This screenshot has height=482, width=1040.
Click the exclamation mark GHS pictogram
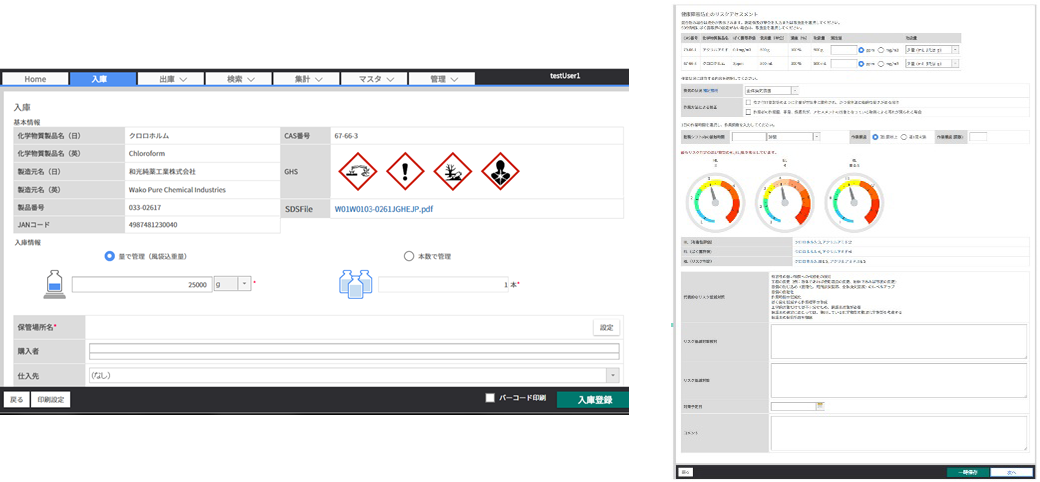coord(405,171)
